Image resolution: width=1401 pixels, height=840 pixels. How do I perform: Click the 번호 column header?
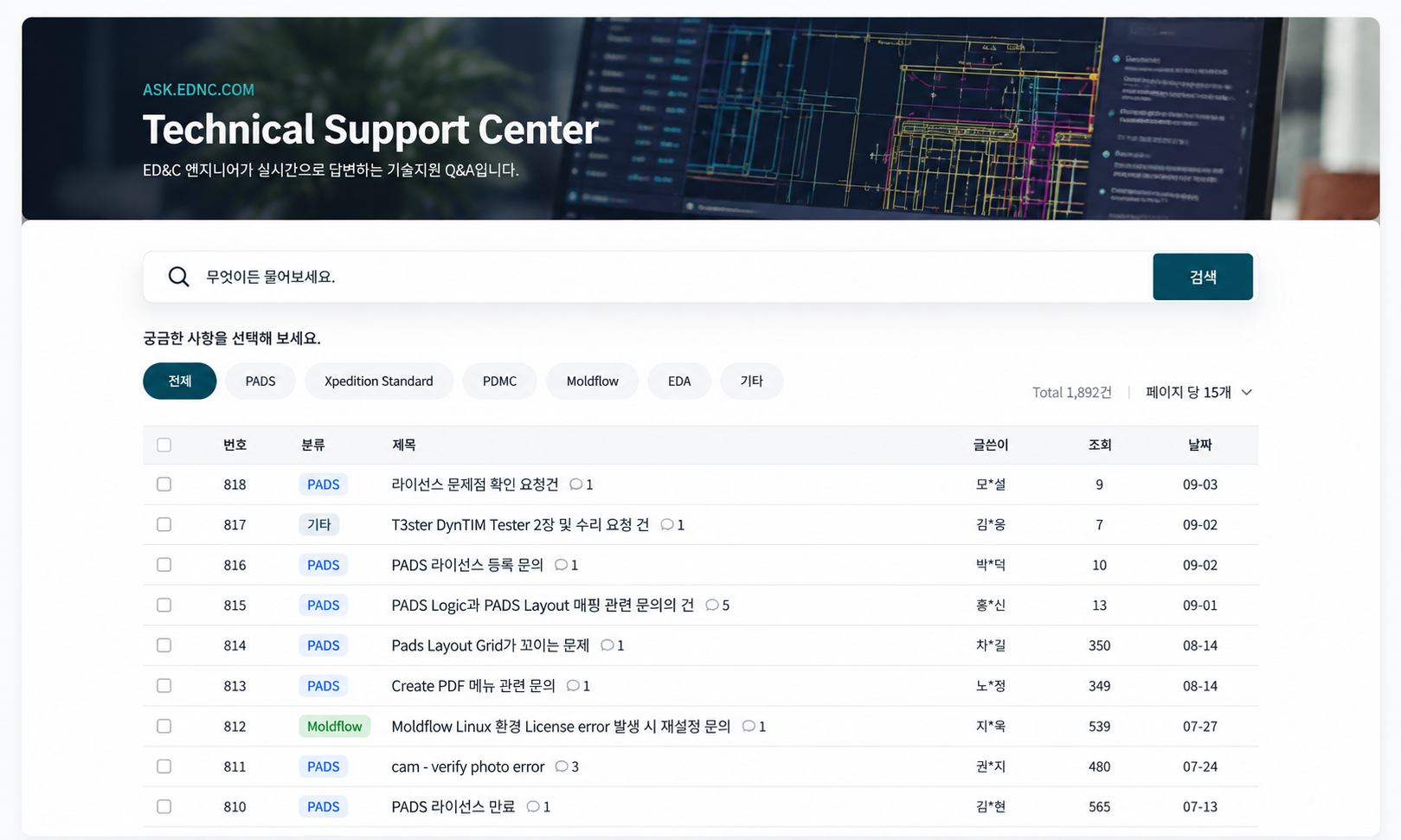click(x=235, y=445)
